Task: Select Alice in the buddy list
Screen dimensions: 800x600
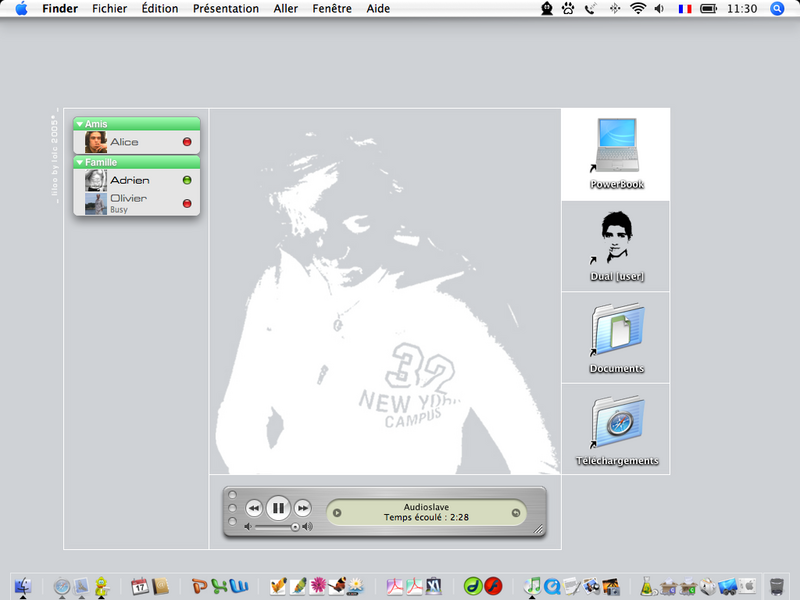Action: tap(137, 142)
